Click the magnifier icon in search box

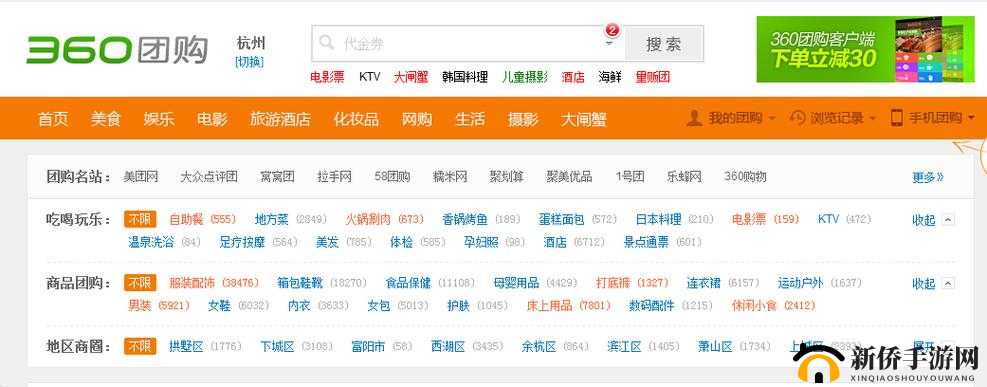point(326,43)
